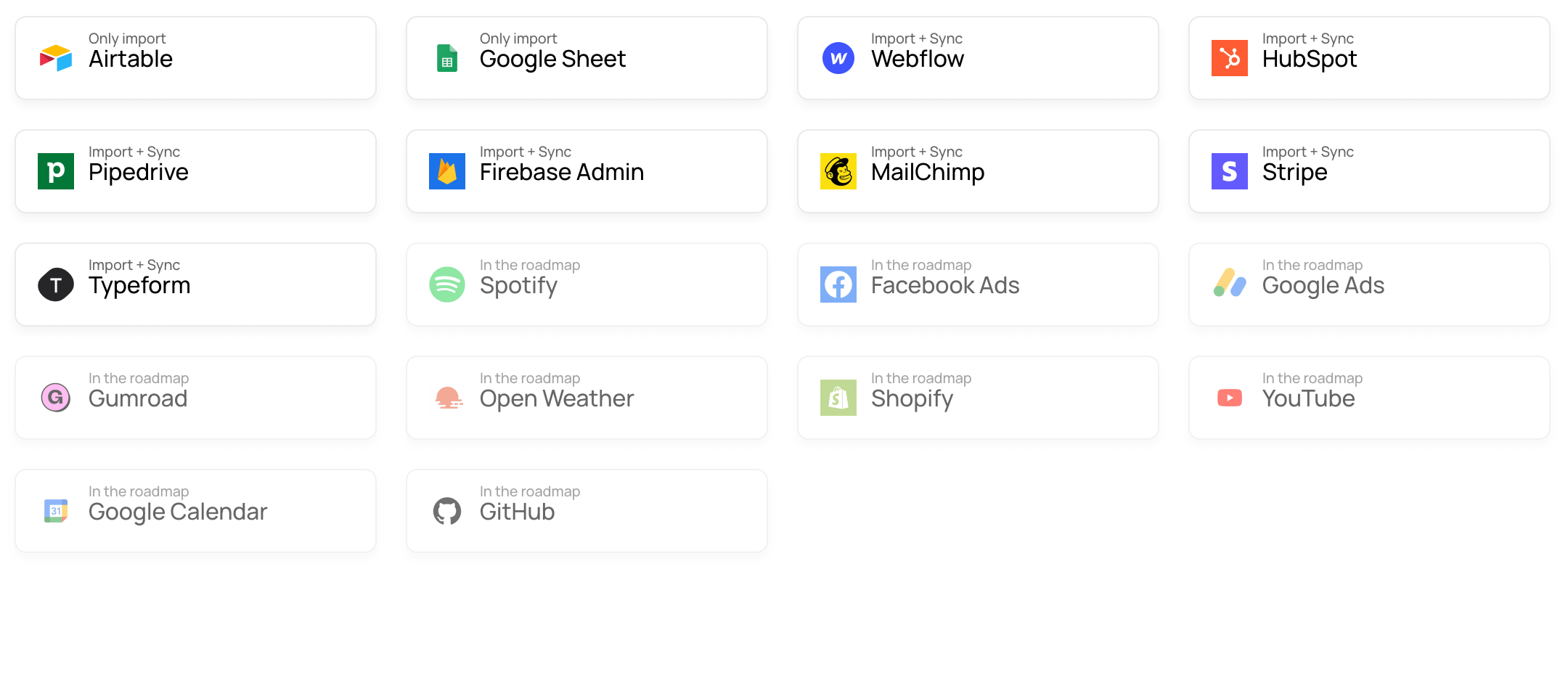Click the Webflow blue circle icon
This screenshot has height=688, width=1568.
click(838, 58)
